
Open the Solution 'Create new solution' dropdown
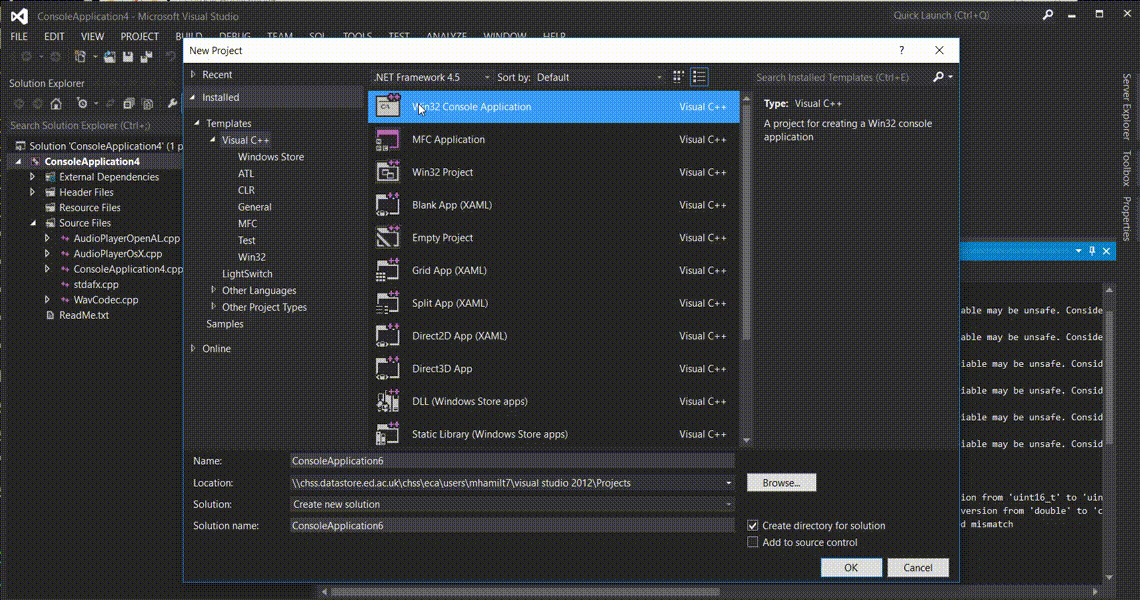(512, 504)
